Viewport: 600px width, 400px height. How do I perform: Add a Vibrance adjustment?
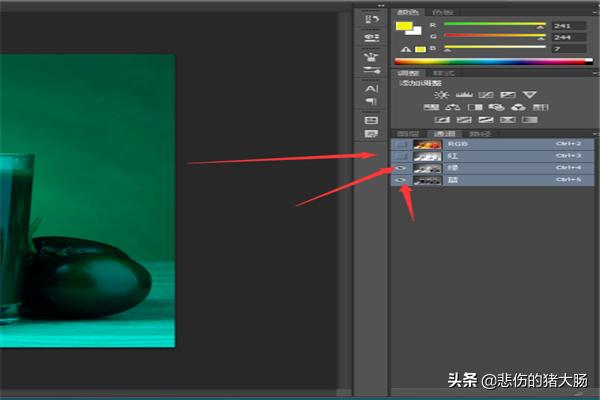(x=529, y=94)
